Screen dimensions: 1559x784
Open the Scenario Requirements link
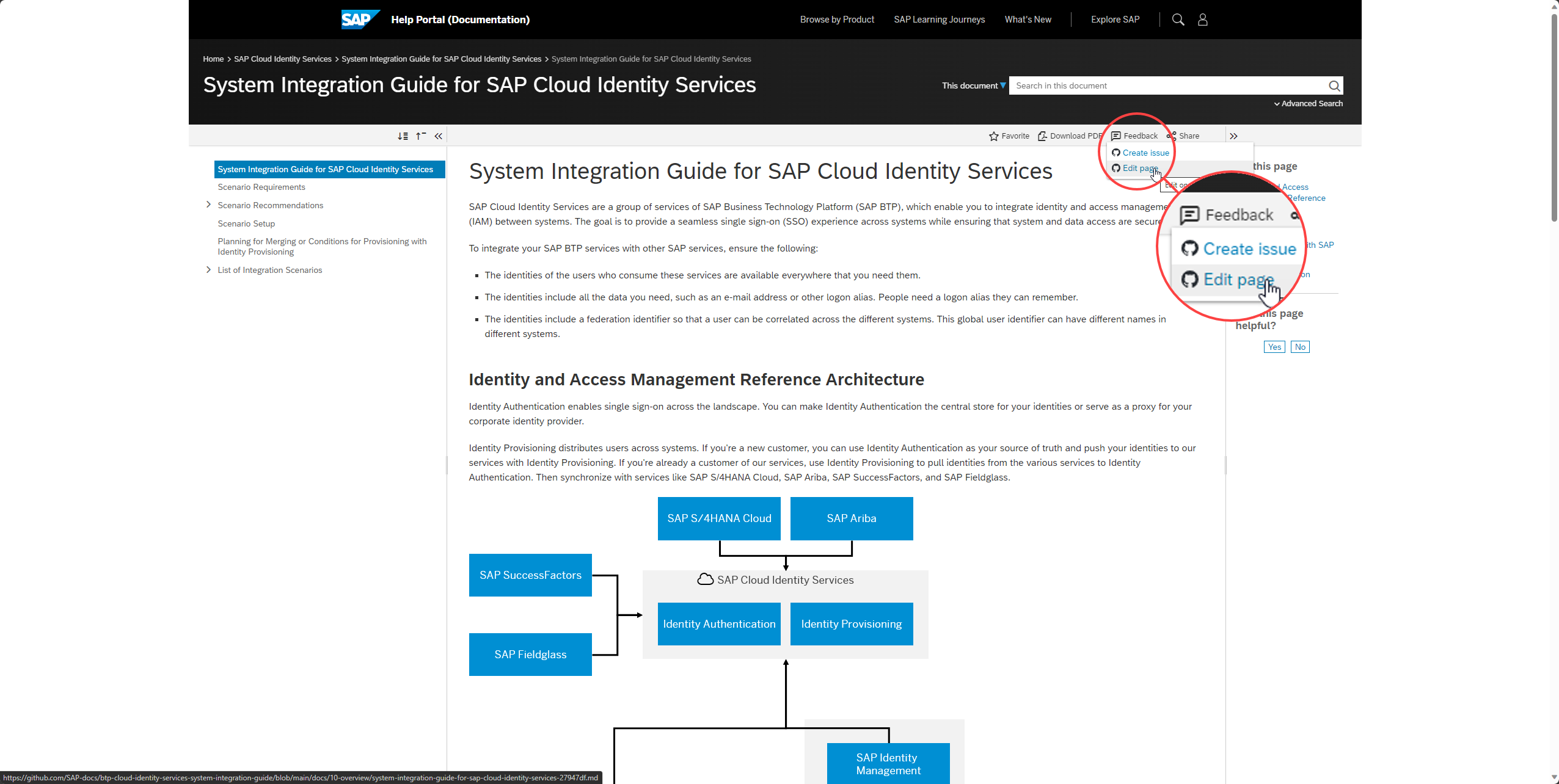pos(261,187)
